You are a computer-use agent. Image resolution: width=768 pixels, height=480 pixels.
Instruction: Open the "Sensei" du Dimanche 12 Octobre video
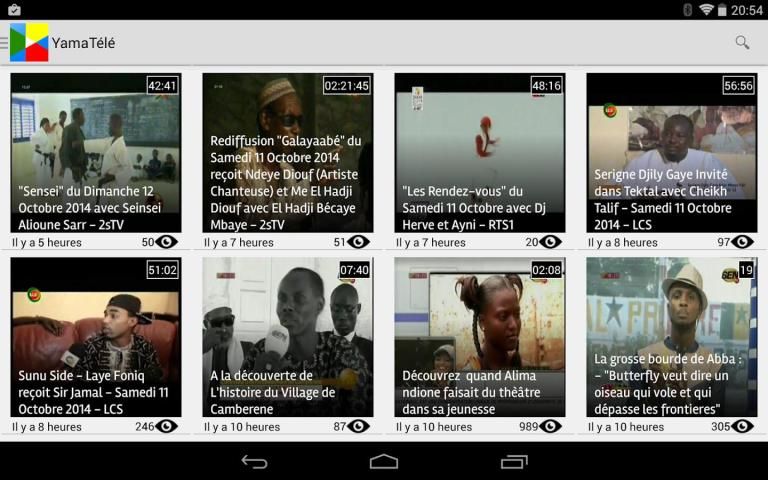point(96,153)
